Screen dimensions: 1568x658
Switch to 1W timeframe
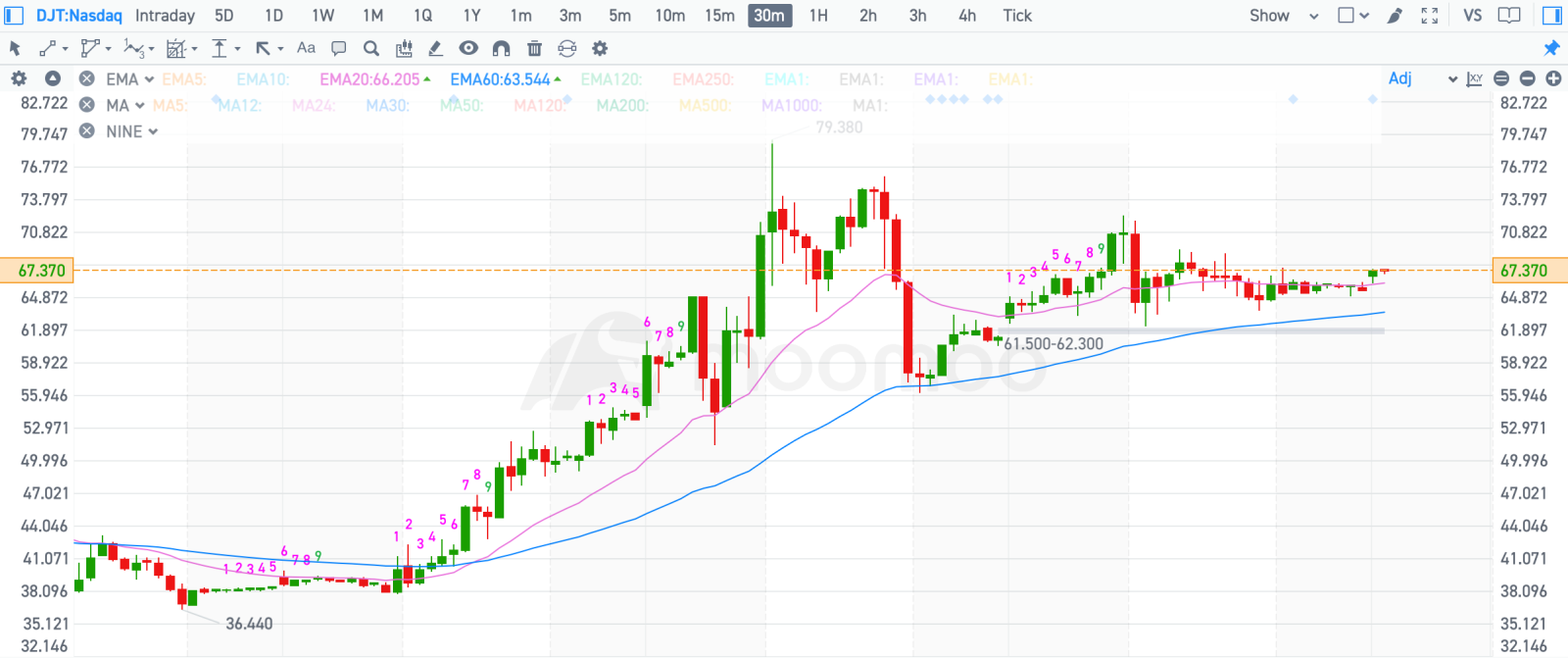tap(322, 16)
